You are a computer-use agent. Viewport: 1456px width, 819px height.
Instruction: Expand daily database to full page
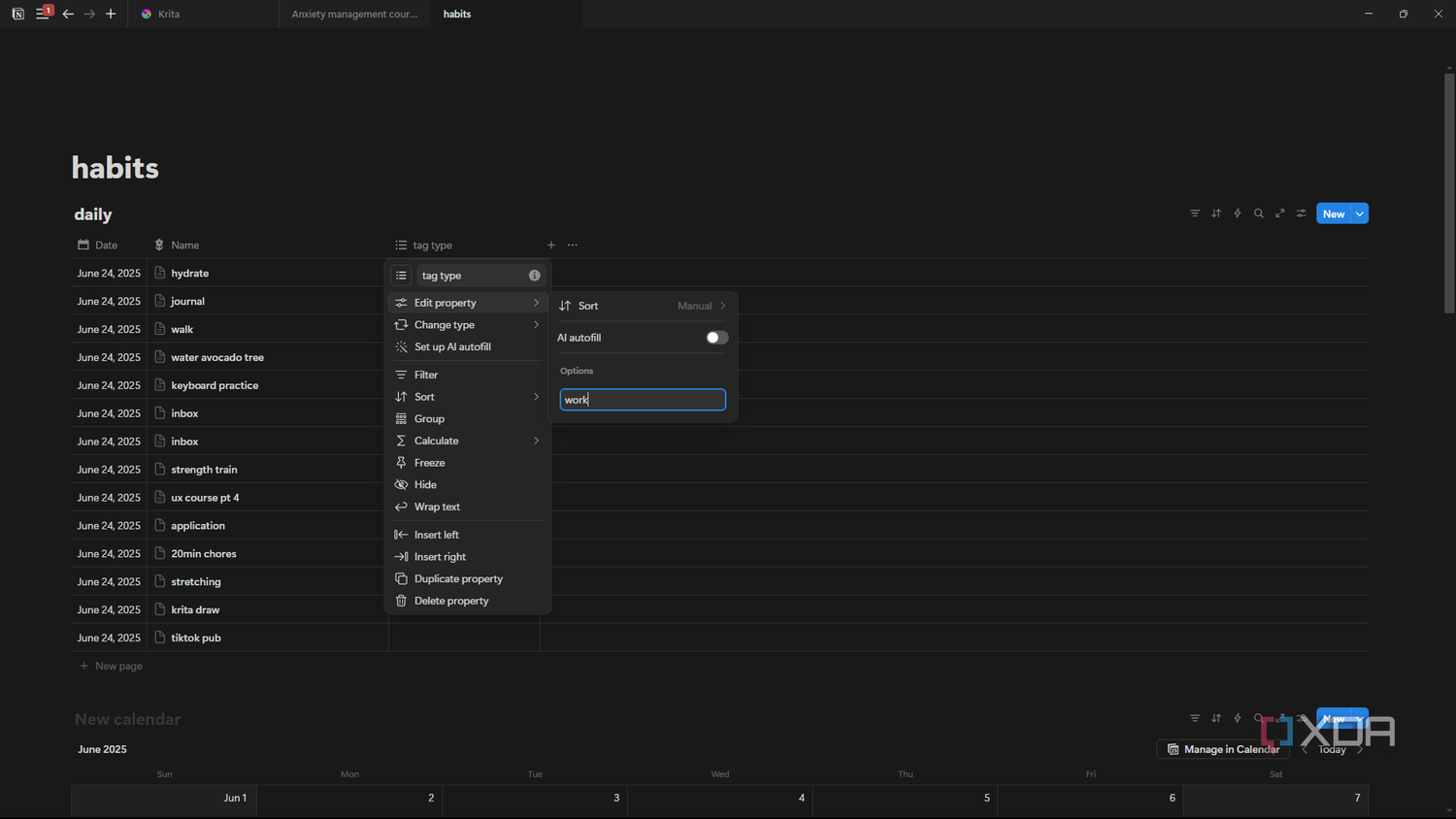[1280, 213]
